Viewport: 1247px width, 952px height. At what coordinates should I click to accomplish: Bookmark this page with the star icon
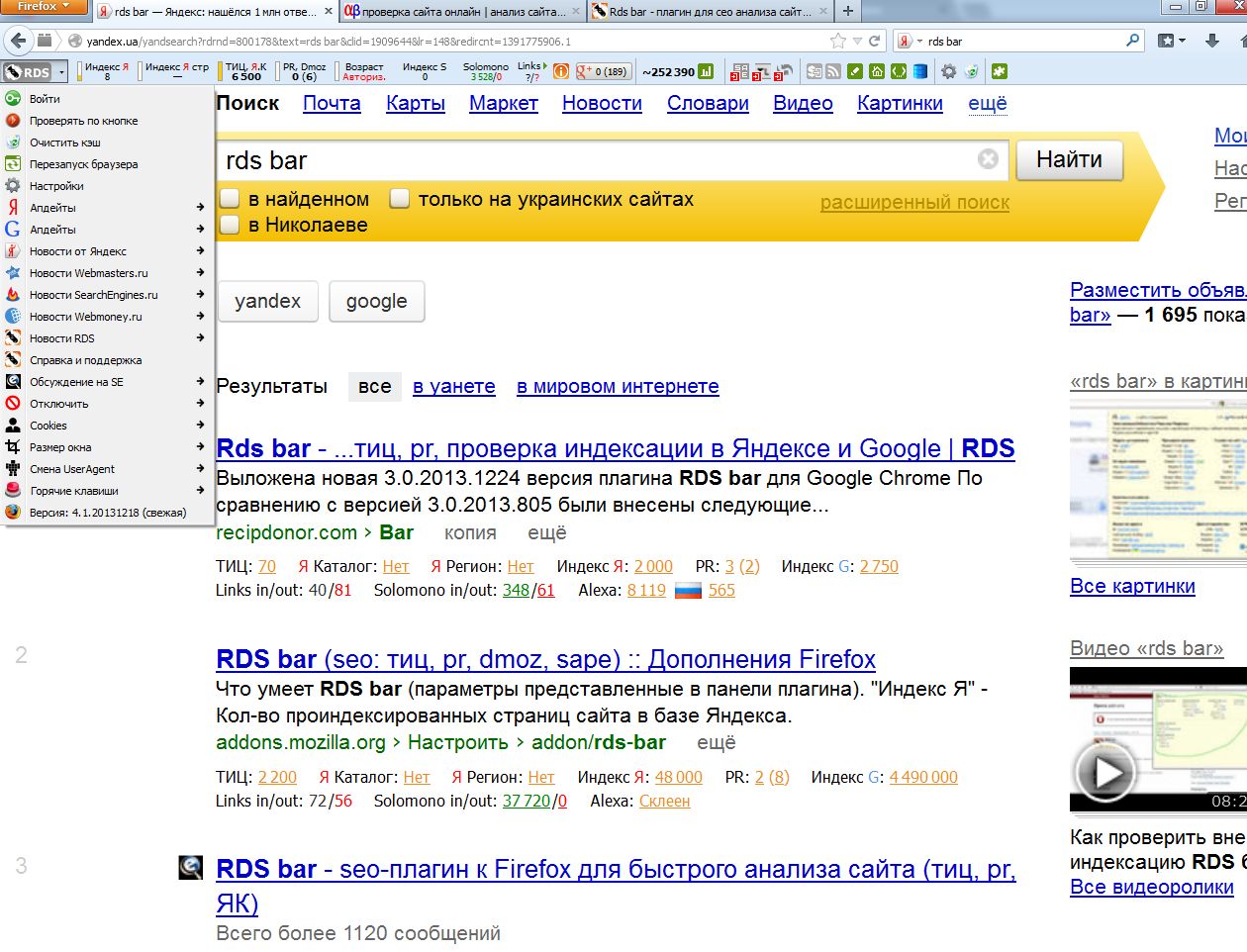pyautogui.click(x=838, y=42)
